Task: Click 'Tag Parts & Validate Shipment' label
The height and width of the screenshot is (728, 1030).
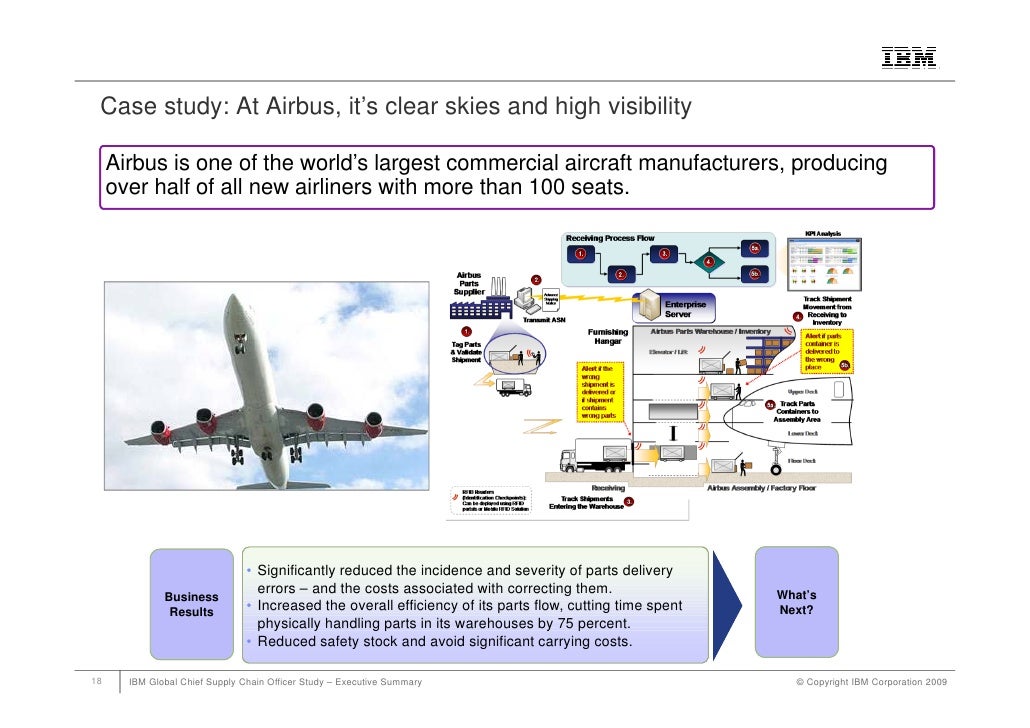Action: coord(466,352)
